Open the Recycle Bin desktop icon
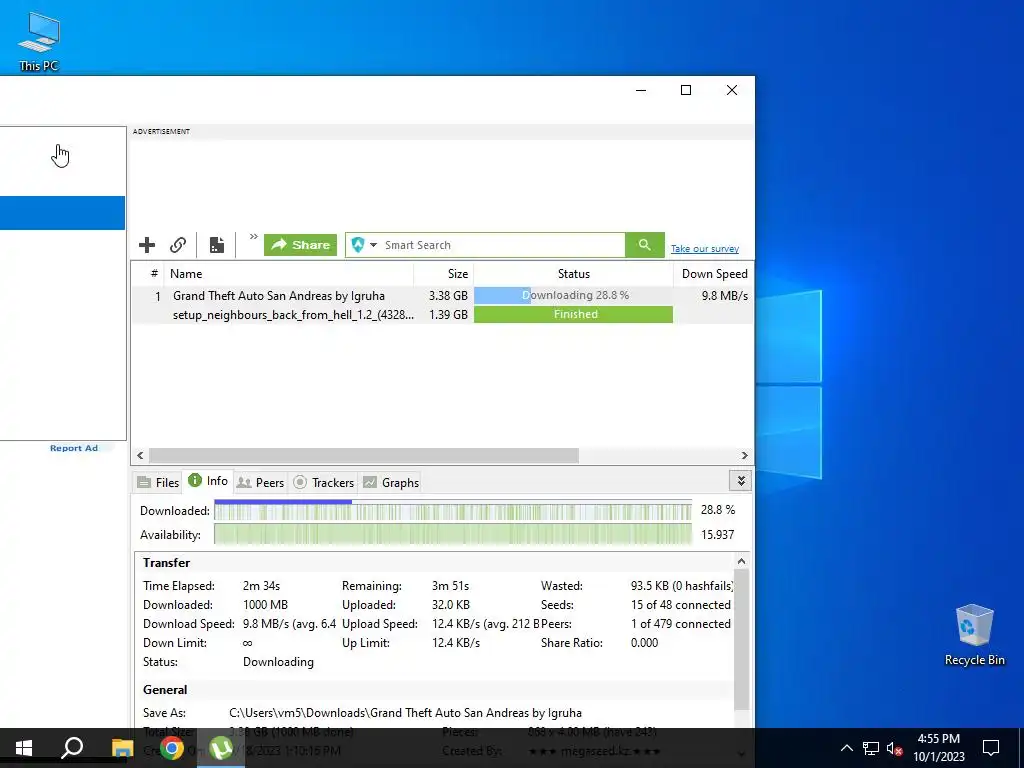This screenshot has height=768, width=1024. pos(974,635)
